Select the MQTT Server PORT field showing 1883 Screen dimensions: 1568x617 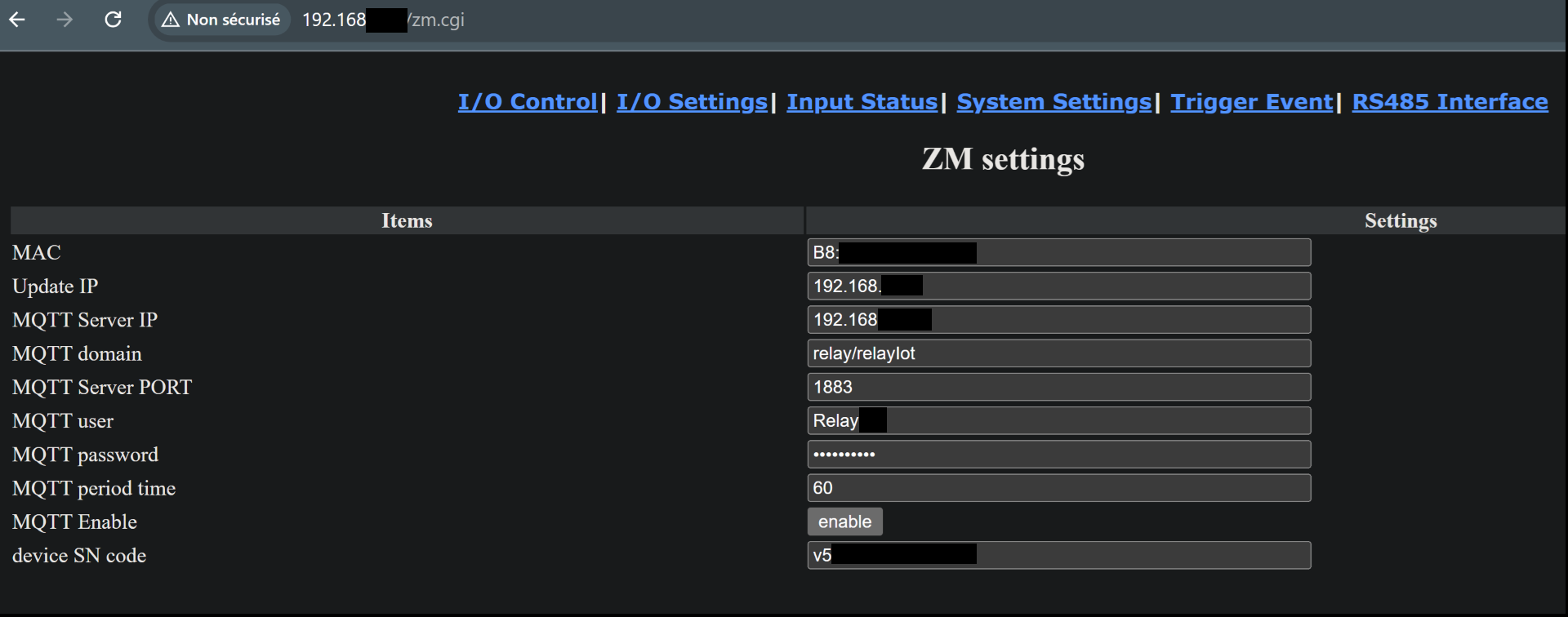click(x=1059, y=387)
